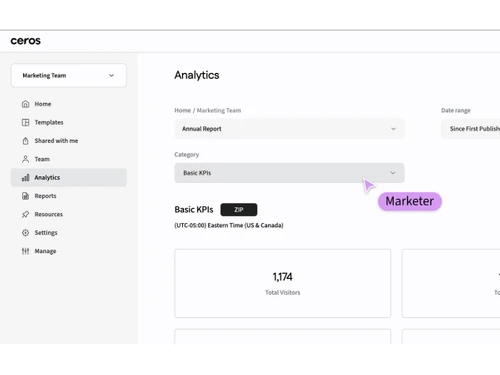The image size is (500, 375).
Task: Expand the Marketing Team selector chevron
Action: [x=111, y=76]
